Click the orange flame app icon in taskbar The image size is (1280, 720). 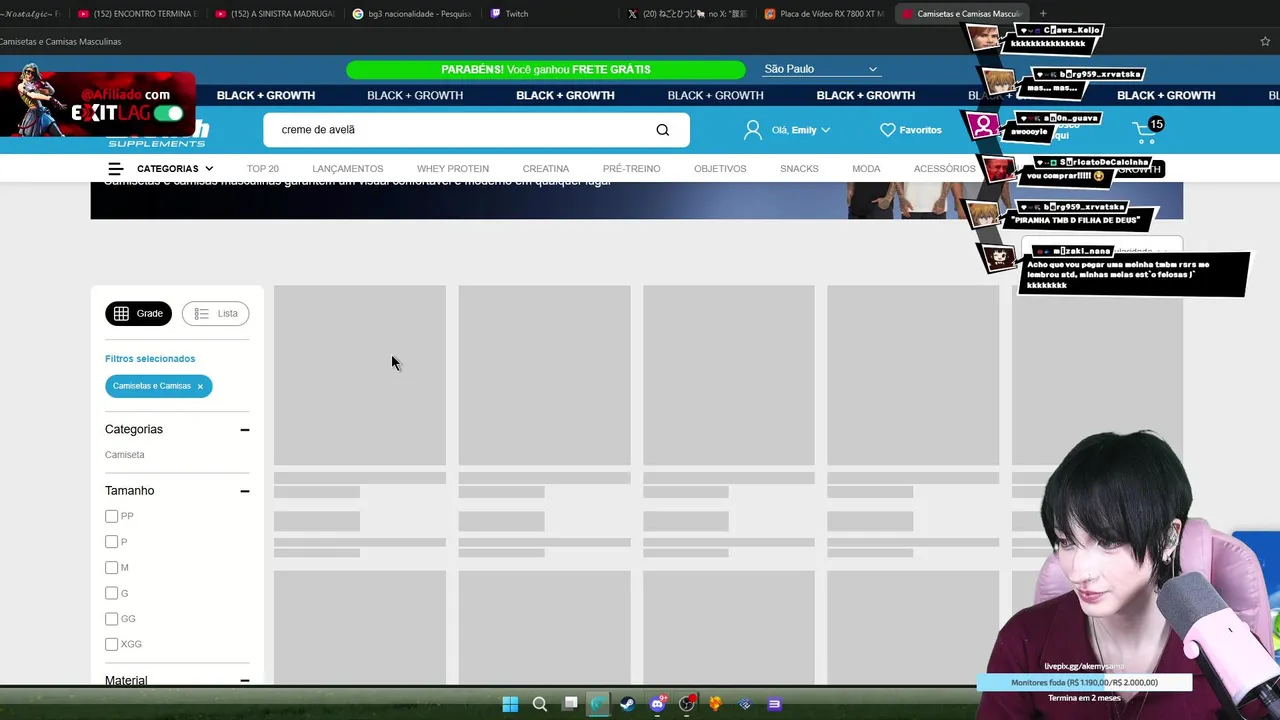tap(715, 704)
